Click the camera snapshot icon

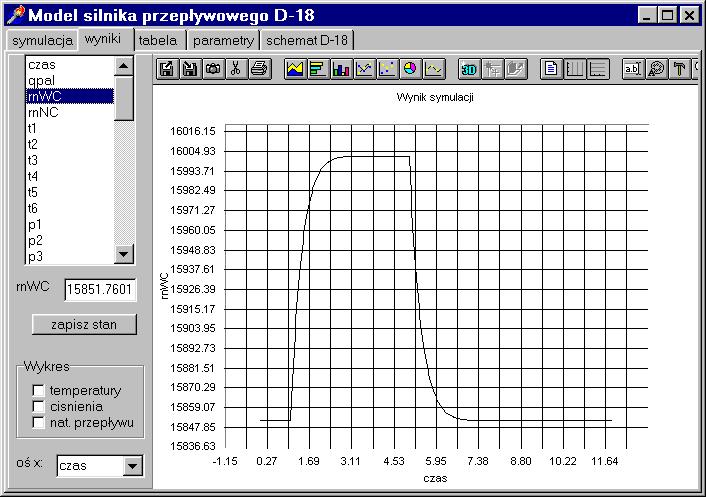click(x=213, y=69)
